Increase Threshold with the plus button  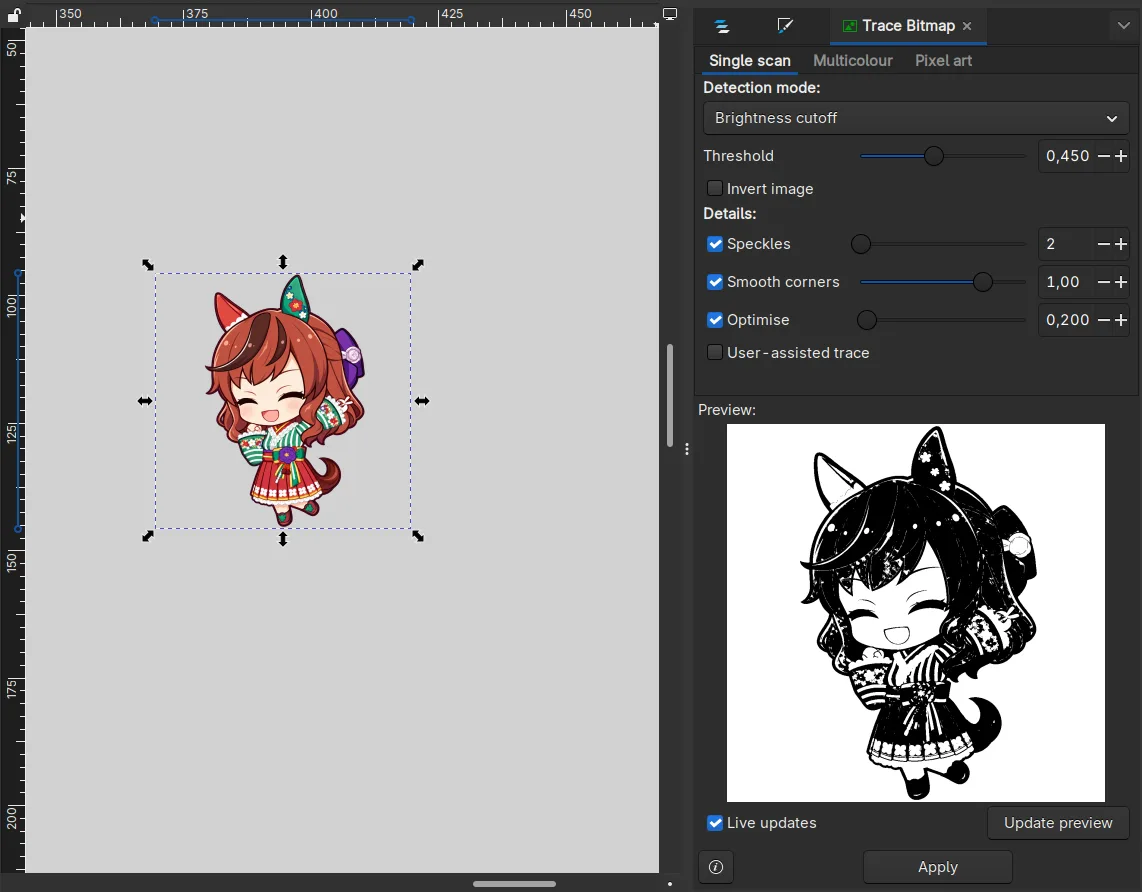click(x=1121, y=156)
